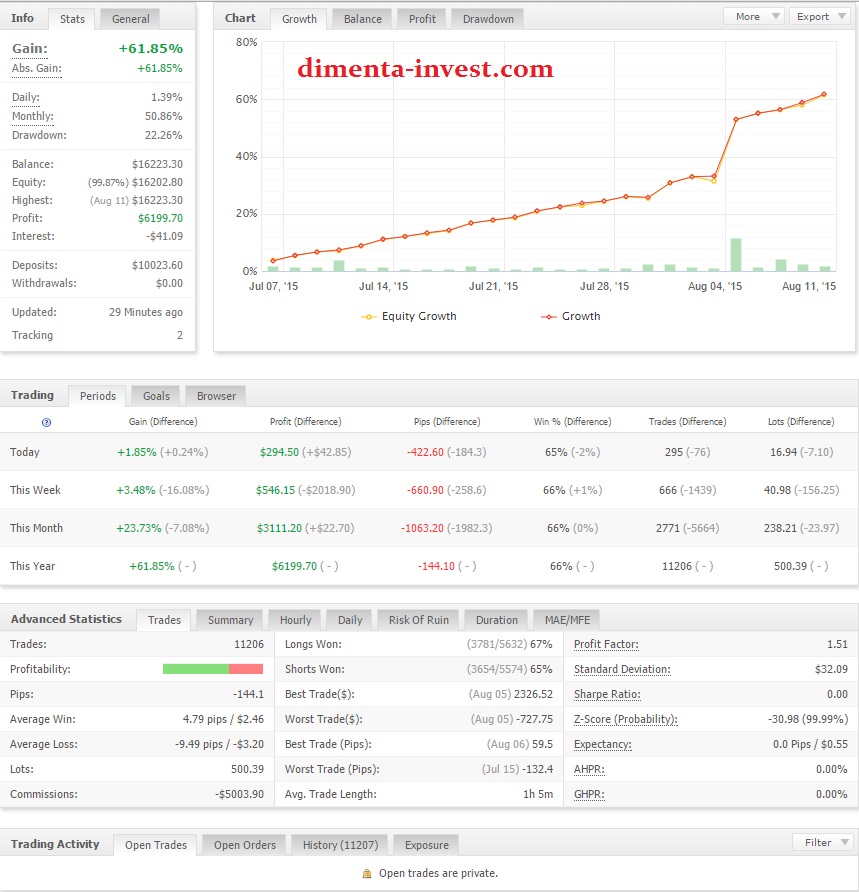859x892 pixels.
Task: Open the Risk Of Ruin tab
Action: click(x=419, y=620)
